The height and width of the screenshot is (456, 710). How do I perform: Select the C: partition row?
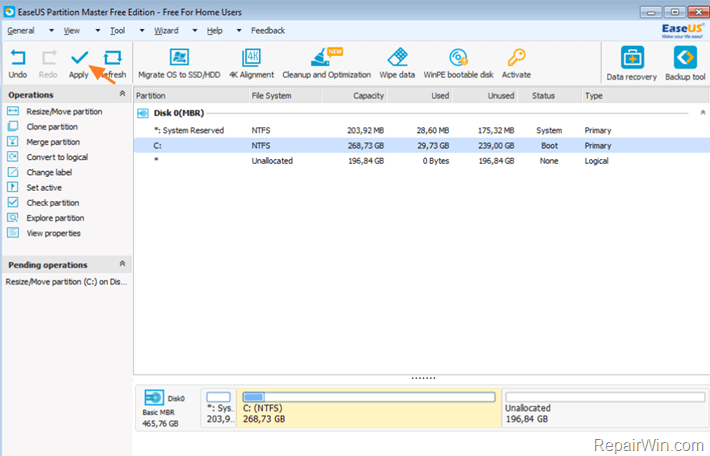pyautogui.click(x=422, y=145)
